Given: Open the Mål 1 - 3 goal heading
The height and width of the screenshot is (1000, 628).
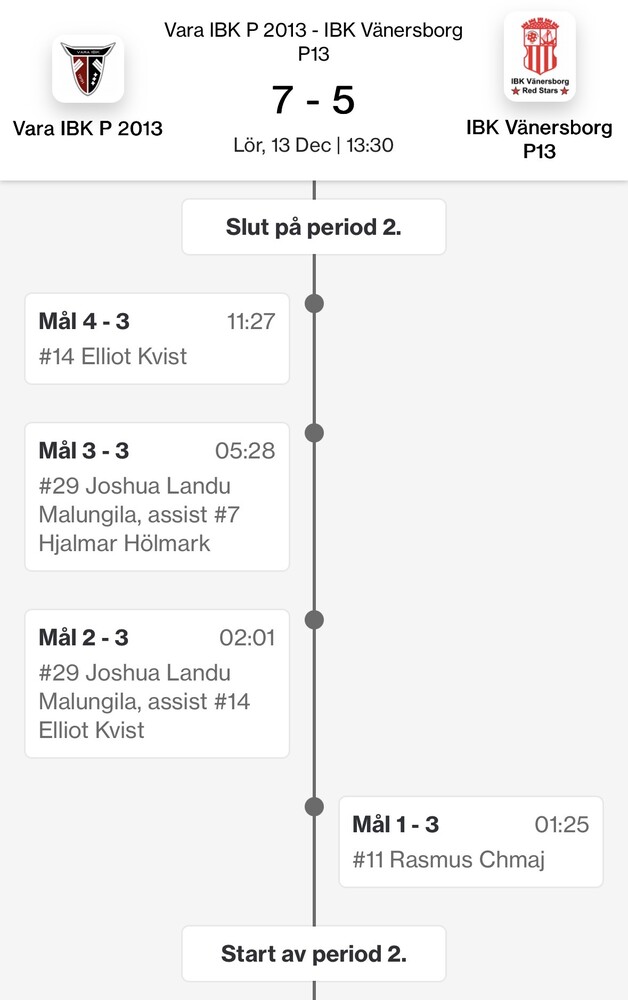Looking at the screenshot, I should [x=396, y=825].
